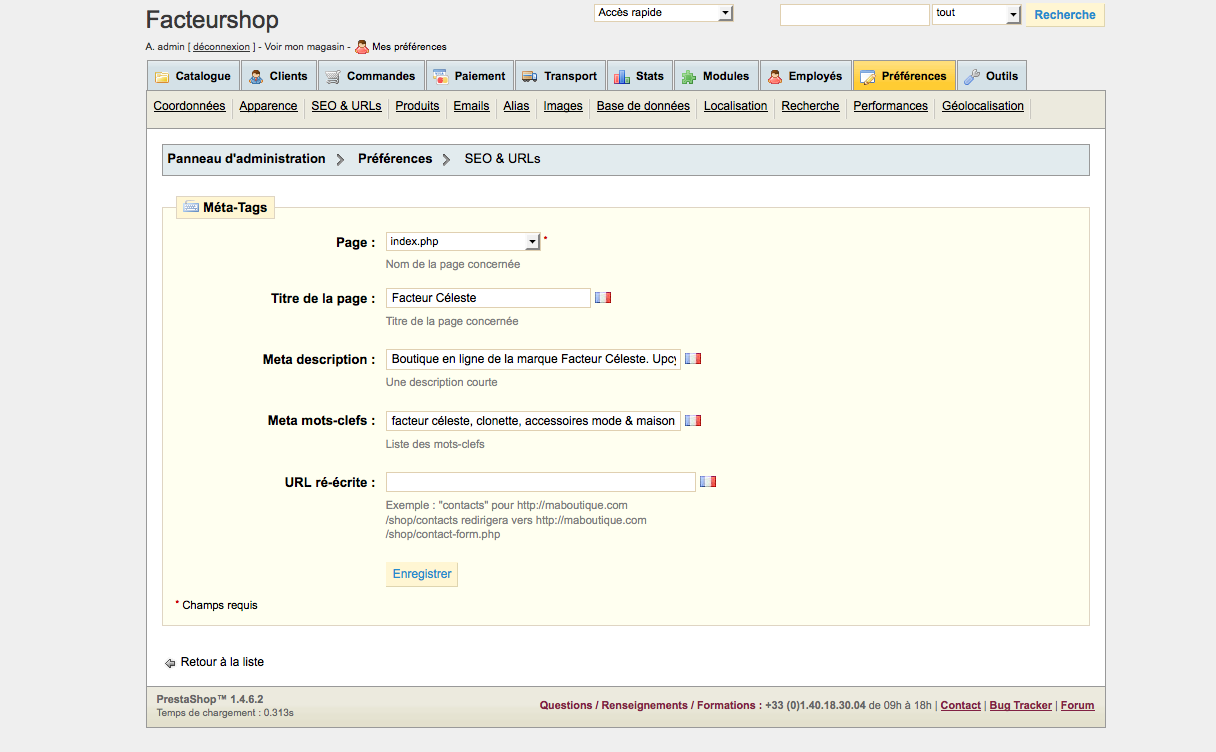Open the Transport tab
Screen dimensions: 1216x752
(560, 76)
